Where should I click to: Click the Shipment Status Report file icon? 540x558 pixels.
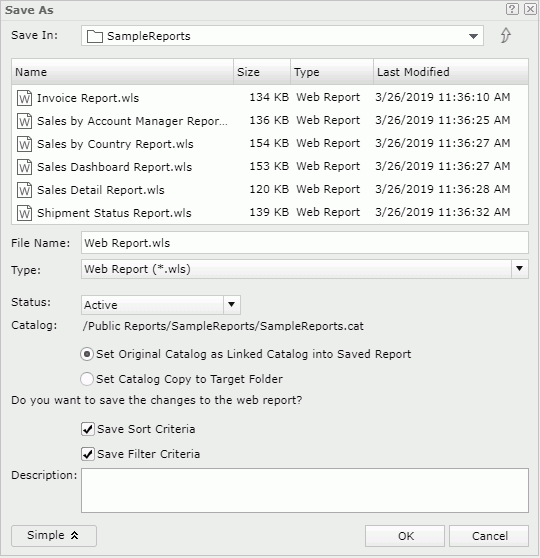click(25, 213)
